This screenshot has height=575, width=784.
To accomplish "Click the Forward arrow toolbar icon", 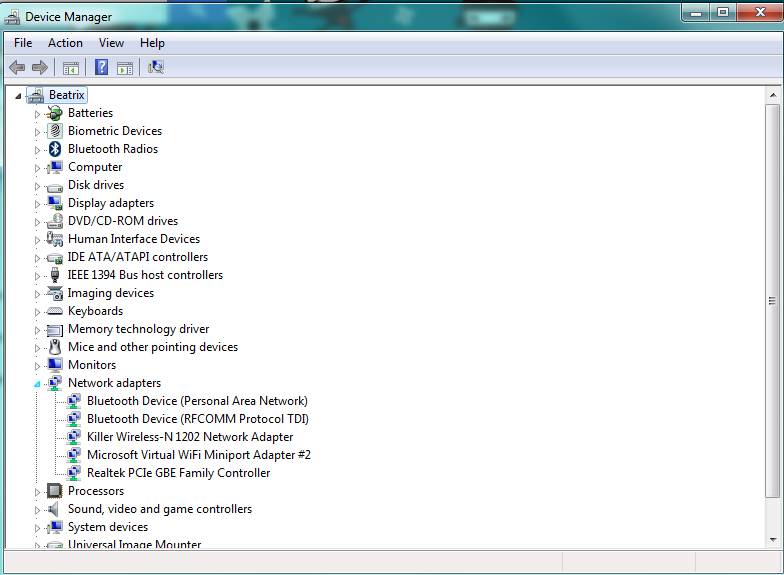I will (40, 67).
